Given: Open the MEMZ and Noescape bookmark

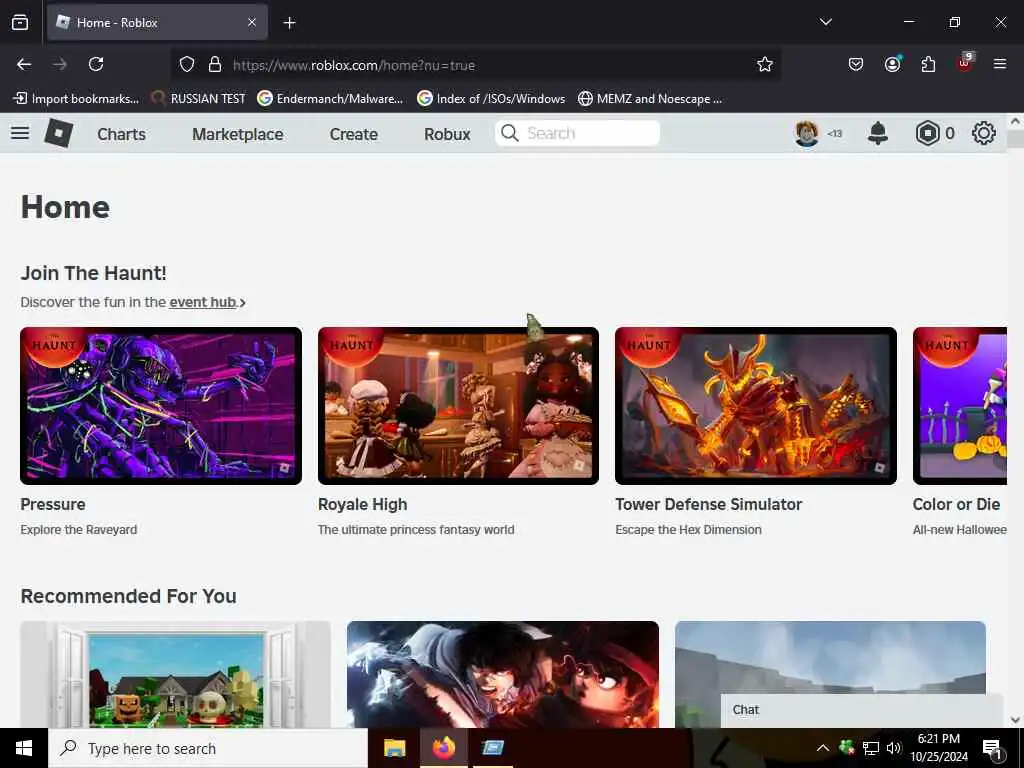Looking at the screenshot, I should coord(650,99).
